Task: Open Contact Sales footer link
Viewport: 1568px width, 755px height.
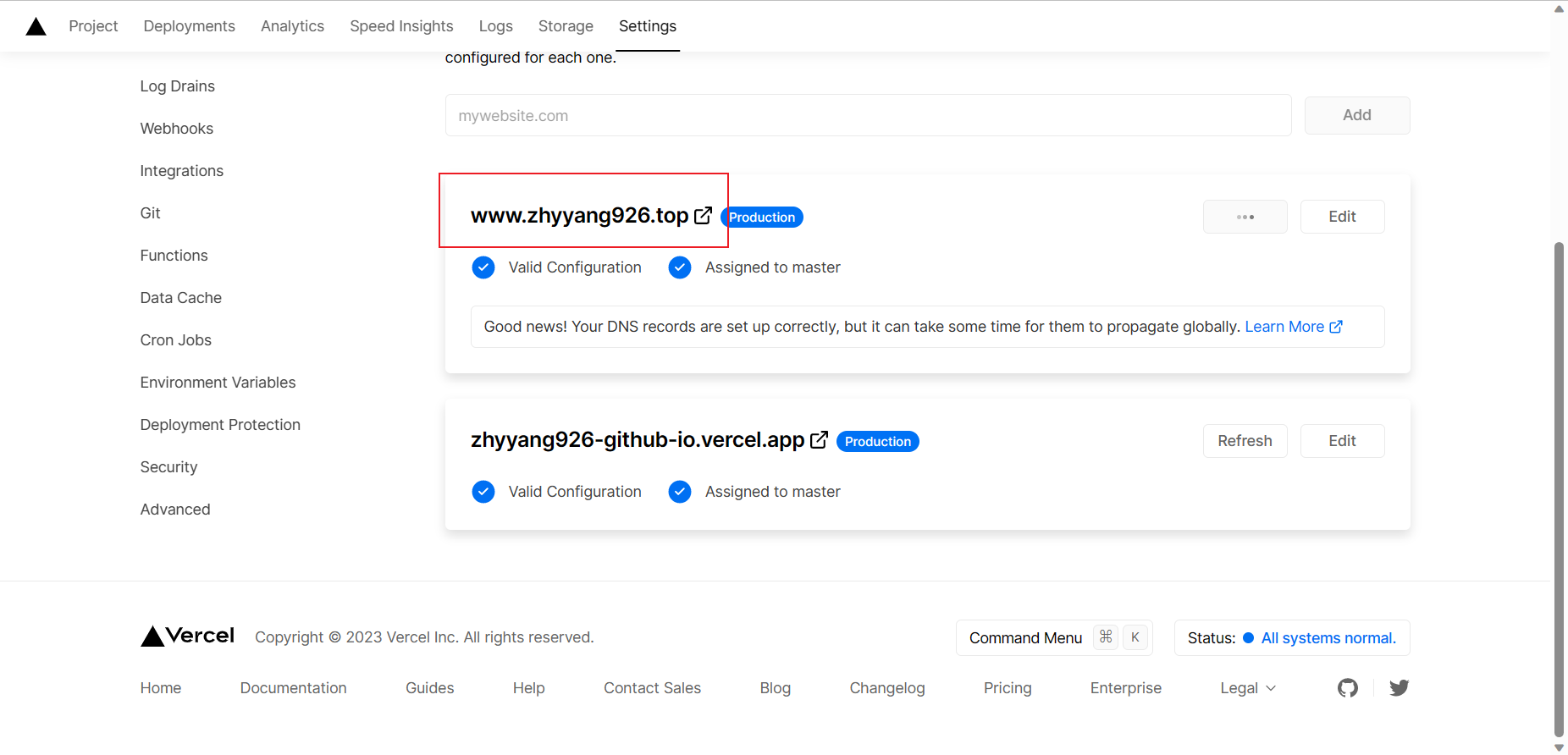Action: [x=653, y=688]
